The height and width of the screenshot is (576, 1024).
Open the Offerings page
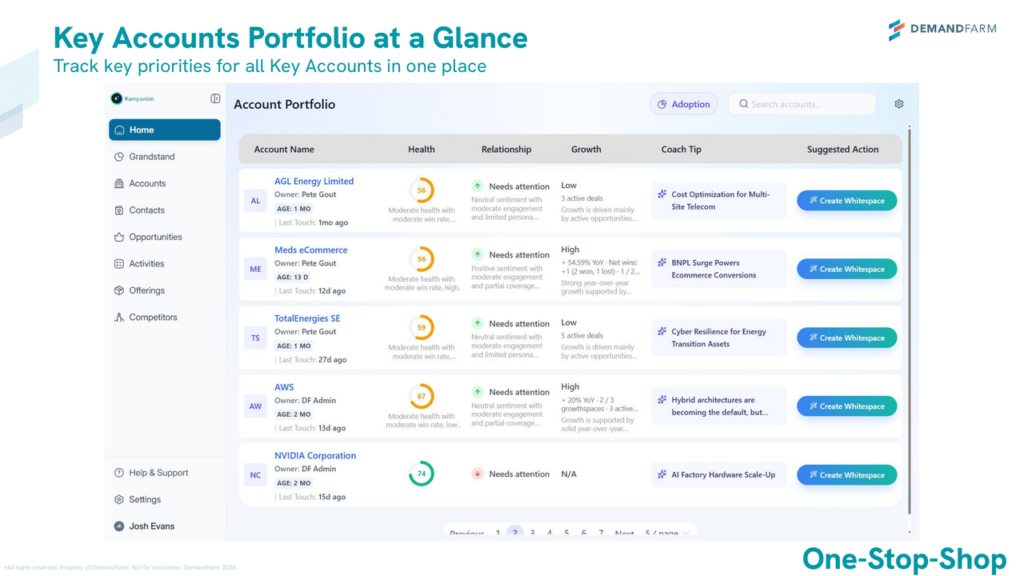147,290
